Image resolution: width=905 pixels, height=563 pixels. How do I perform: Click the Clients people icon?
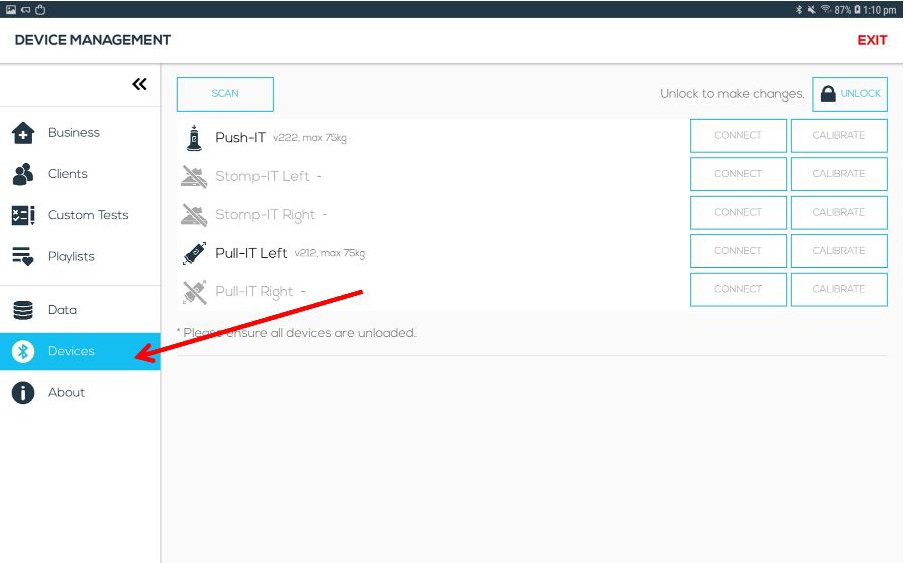pyautogui.click(x=23, y=174)
